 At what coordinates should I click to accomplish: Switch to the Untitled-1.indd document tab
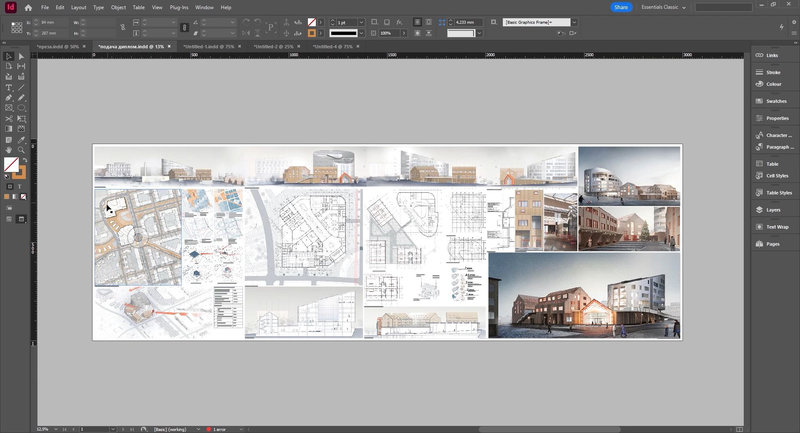[x=209, y=46]
